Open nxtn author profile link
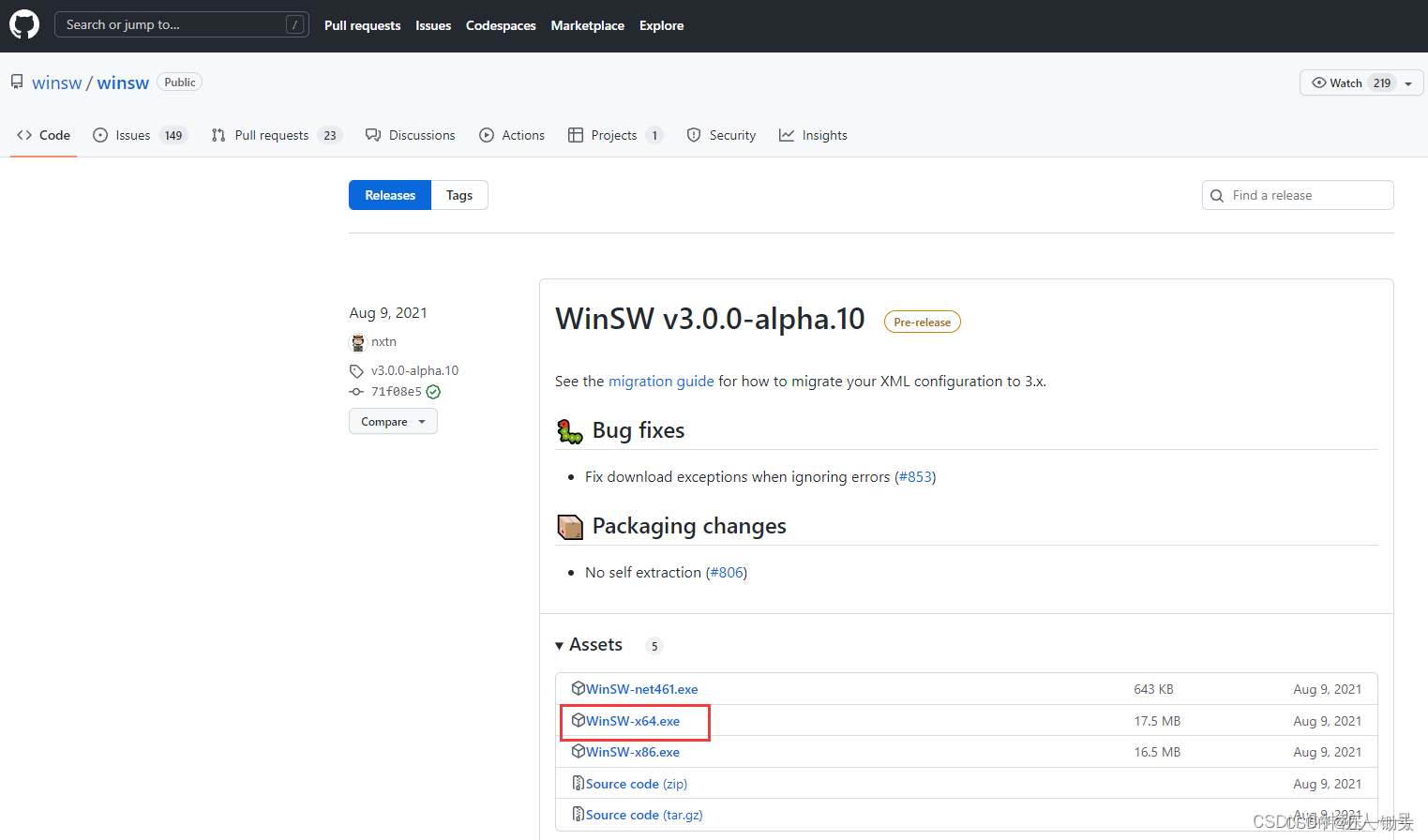 pyautogui.click(x=383, y=341)
